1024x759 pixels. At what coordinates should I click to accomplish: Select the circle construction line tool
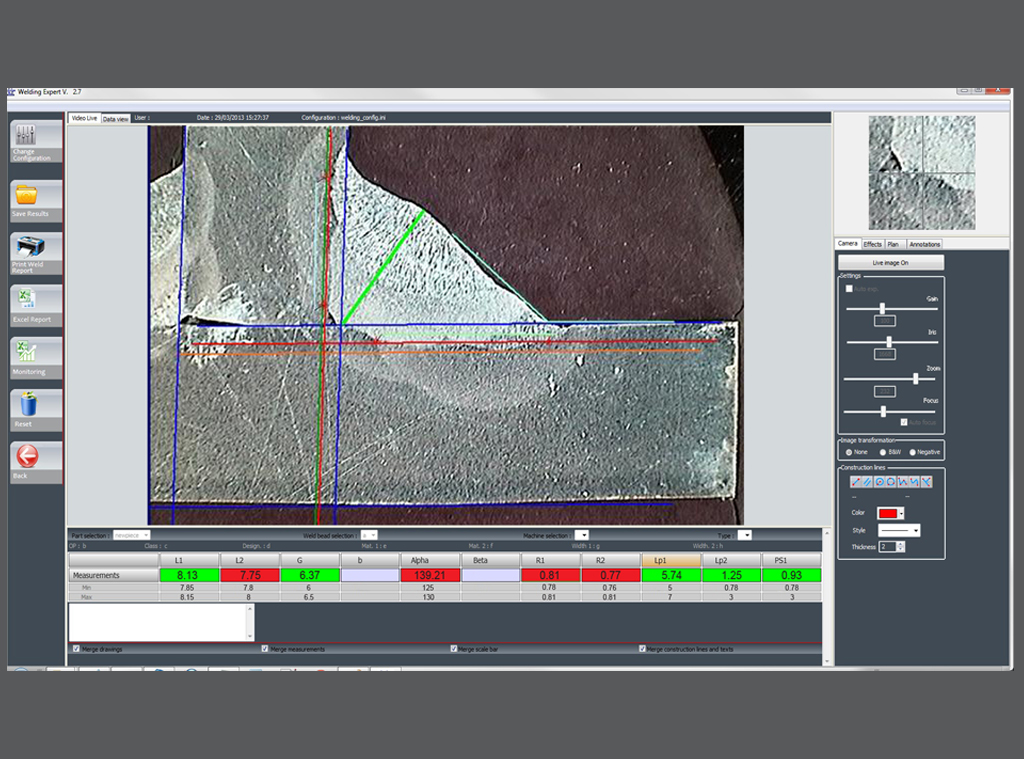pyautogui.click(x=880, y=482)
